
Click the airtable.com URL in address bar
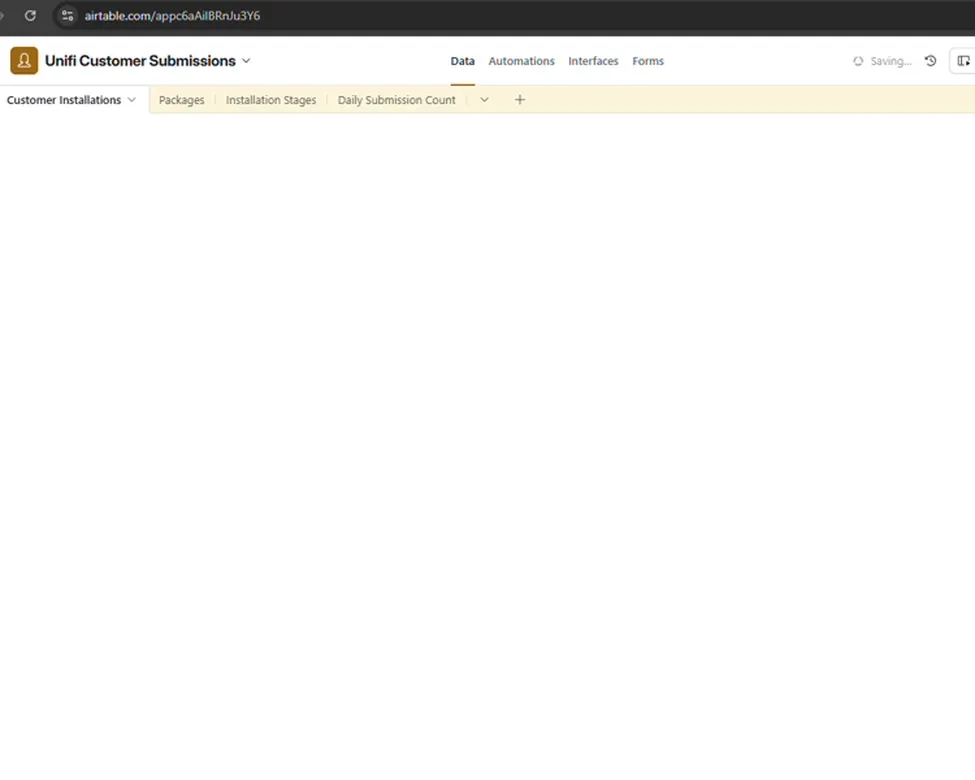[x=172, y=16]
